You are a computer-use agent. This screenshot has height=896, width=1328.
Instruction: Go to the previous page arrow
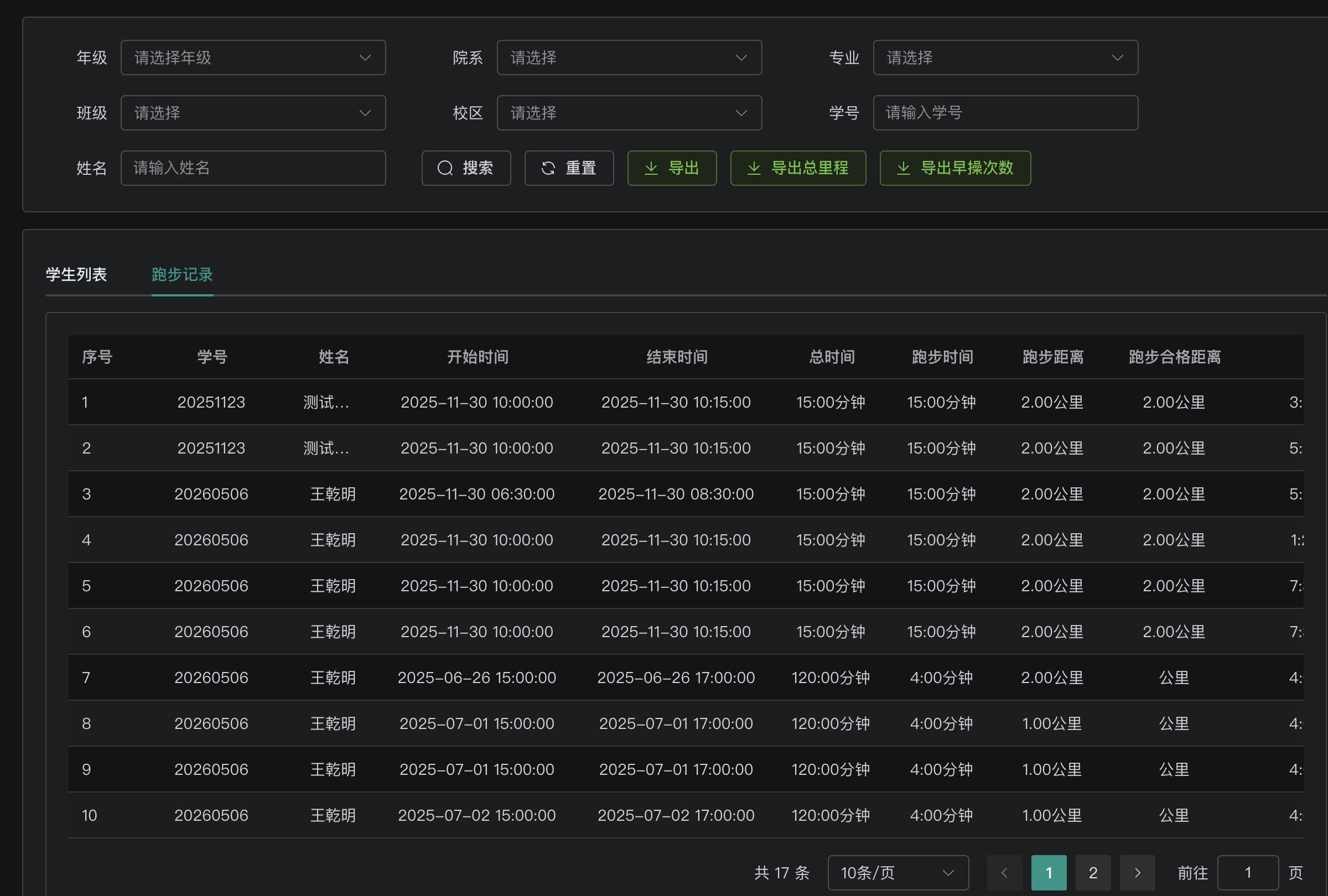(x=1004, y=873)
